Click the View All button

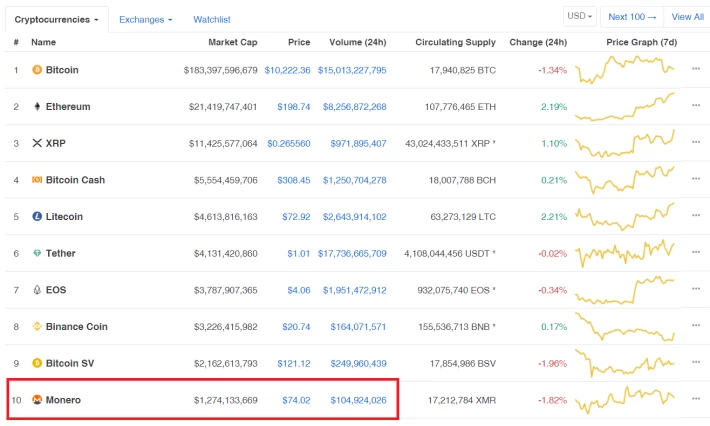click(687, 17)
